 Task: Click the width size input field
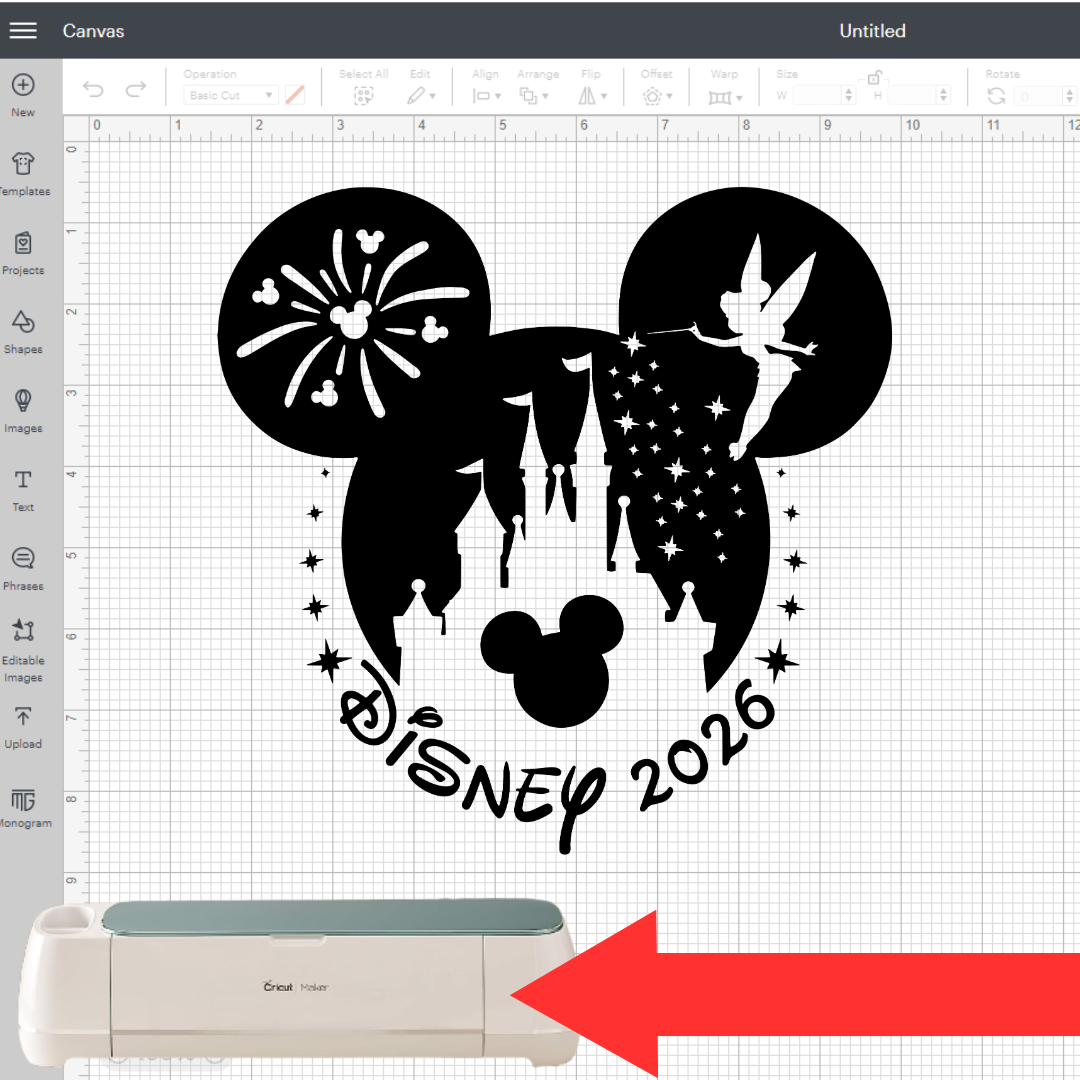(x=818, y=95)
